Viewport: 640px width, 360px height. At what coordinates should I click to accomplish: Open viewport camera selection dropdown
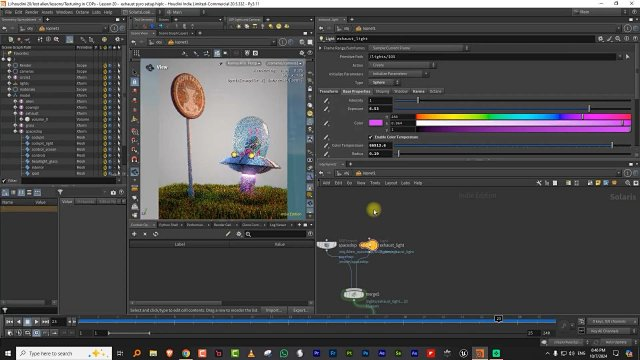(284, 63)
